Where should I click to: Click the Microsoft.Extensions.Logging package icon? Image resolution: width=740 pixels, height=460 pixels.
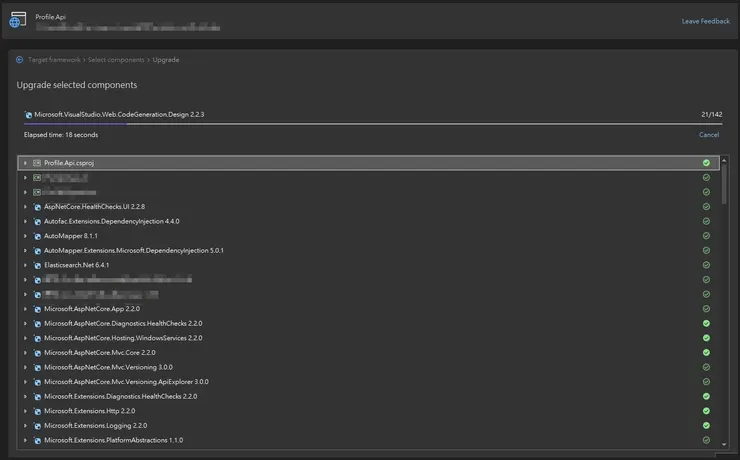point(37,426)
